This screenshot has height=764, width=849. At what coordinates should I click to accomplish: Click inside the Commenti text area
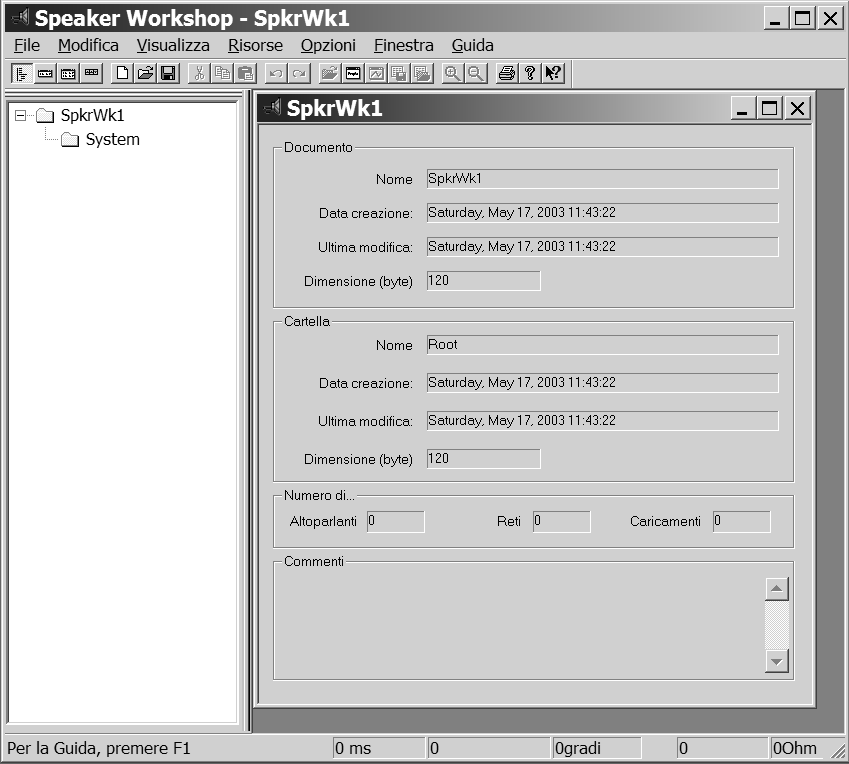coord(520,623)
